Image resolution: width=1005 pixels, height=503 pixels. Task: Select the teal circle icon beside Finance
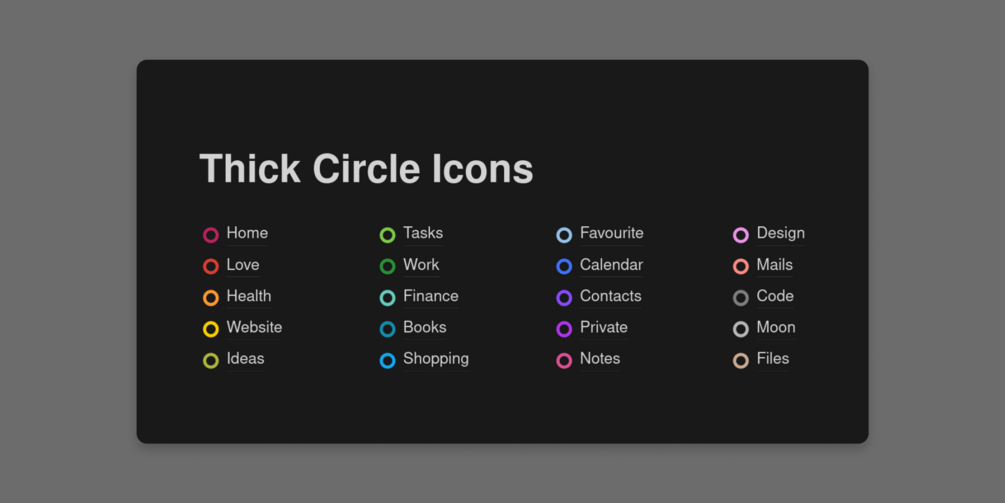pos(388,298)
